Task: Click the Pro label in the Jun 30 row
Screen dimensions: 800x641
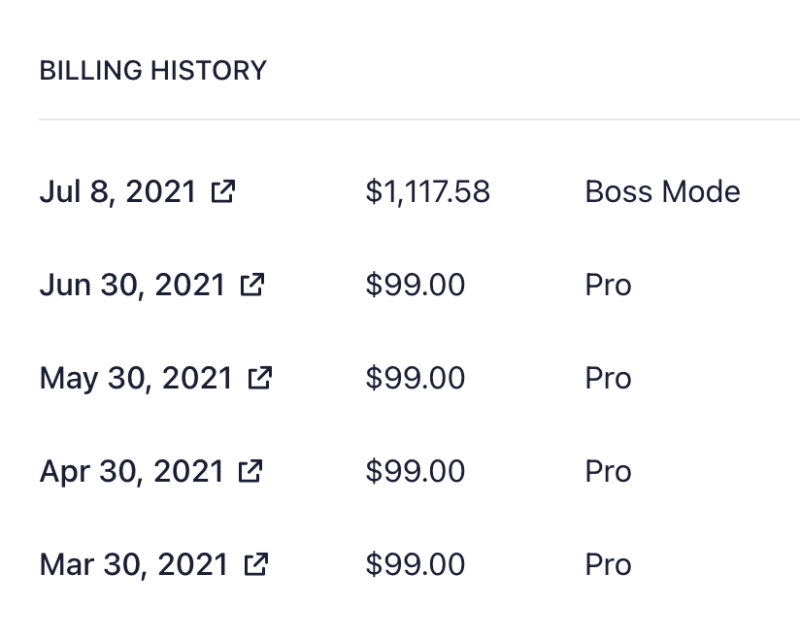Action: (x=608, y=285)
